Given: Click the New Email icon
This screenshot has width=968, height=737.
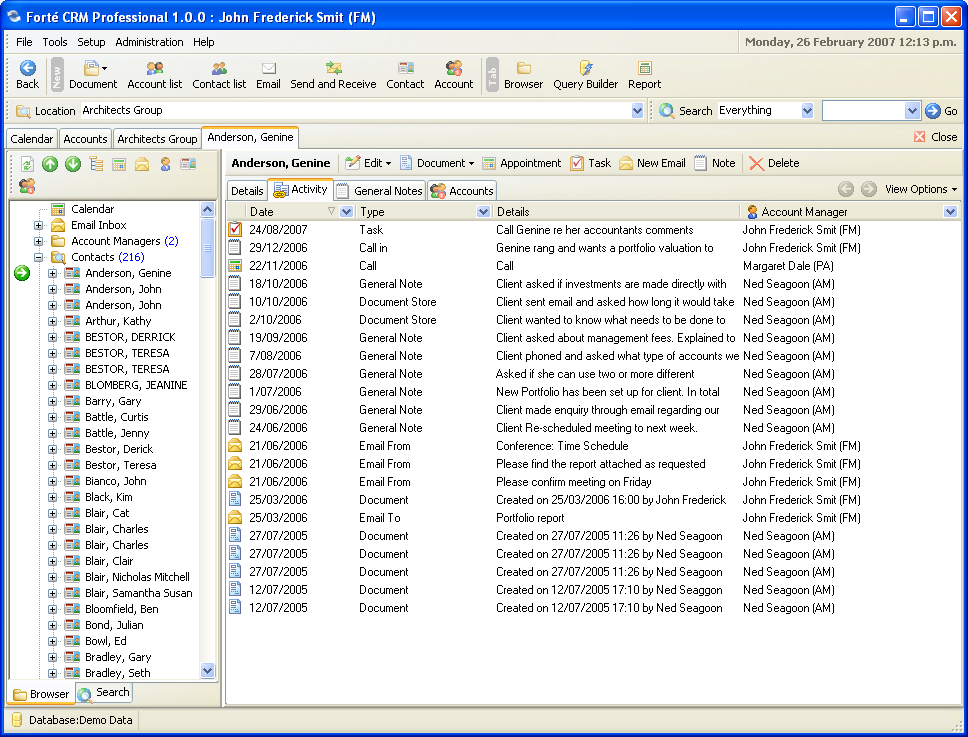Looking at the screenshot, I should tap(652, 163).
